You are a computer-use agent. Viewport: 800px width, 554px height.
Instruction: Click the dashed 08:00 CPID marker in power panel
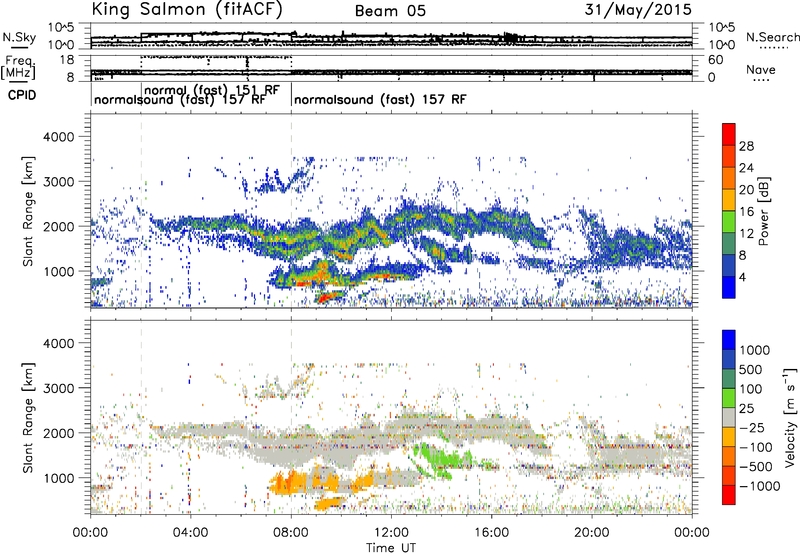[291, 211]
